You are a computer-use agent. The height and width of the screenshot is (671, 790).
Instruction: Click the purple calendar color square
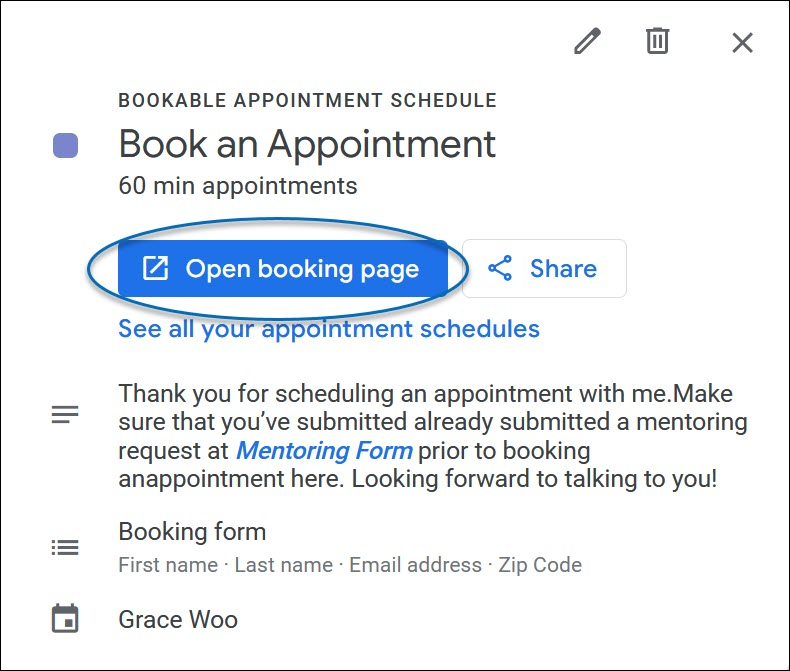coord(66,146)
